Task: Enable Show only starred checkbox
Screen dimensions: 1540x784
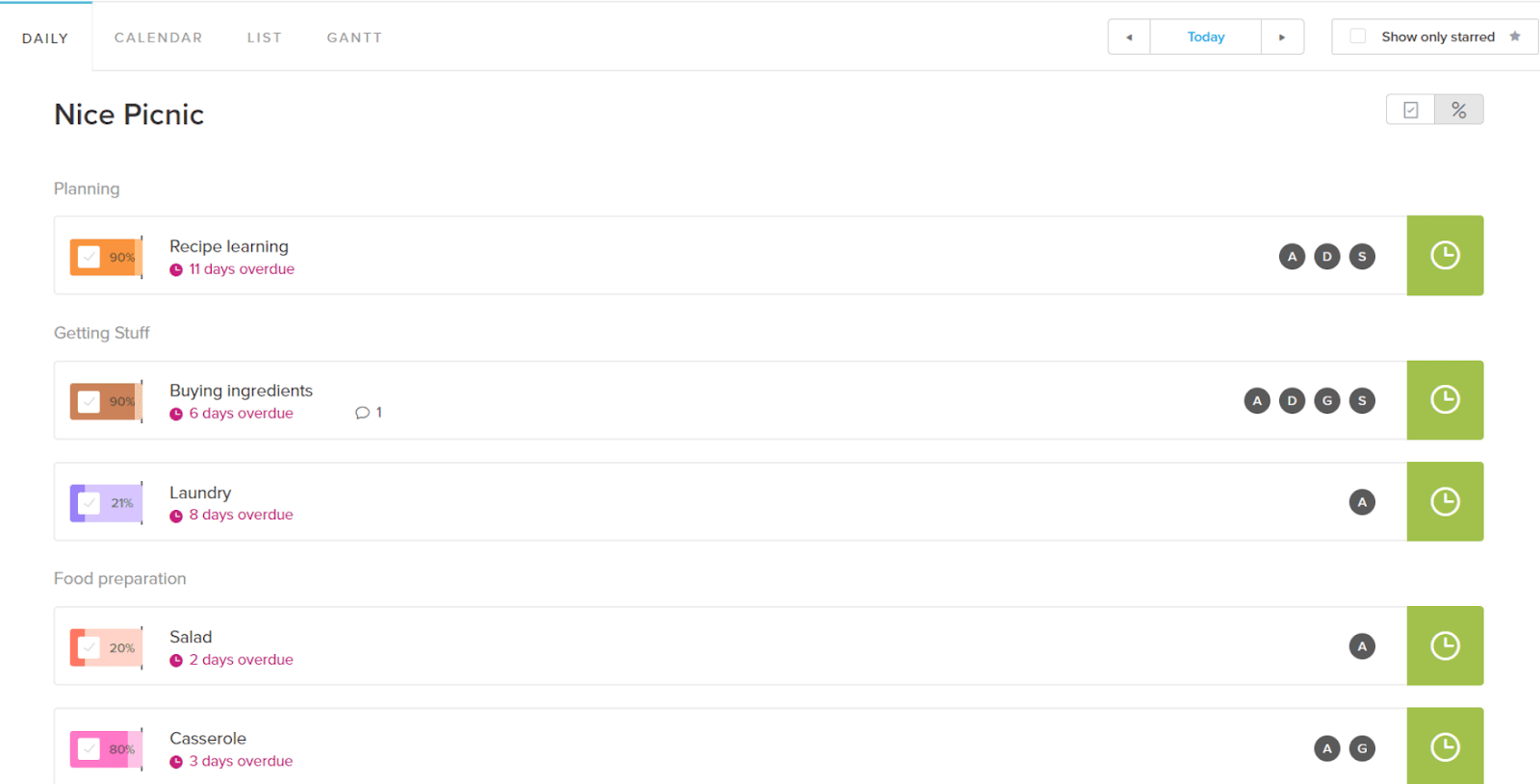Action: point(1357,37)
